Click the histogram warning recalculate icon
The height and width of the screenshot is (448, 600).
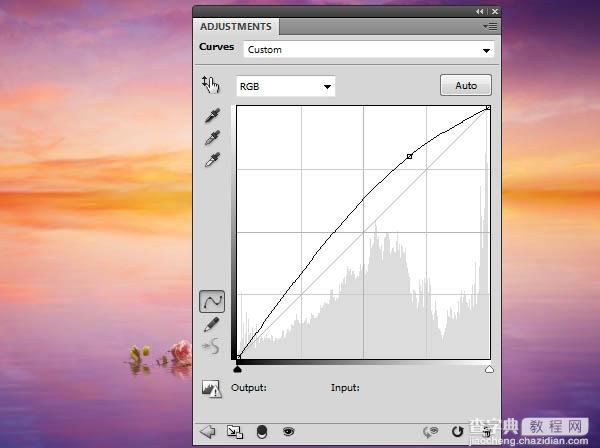pos(212,389)
